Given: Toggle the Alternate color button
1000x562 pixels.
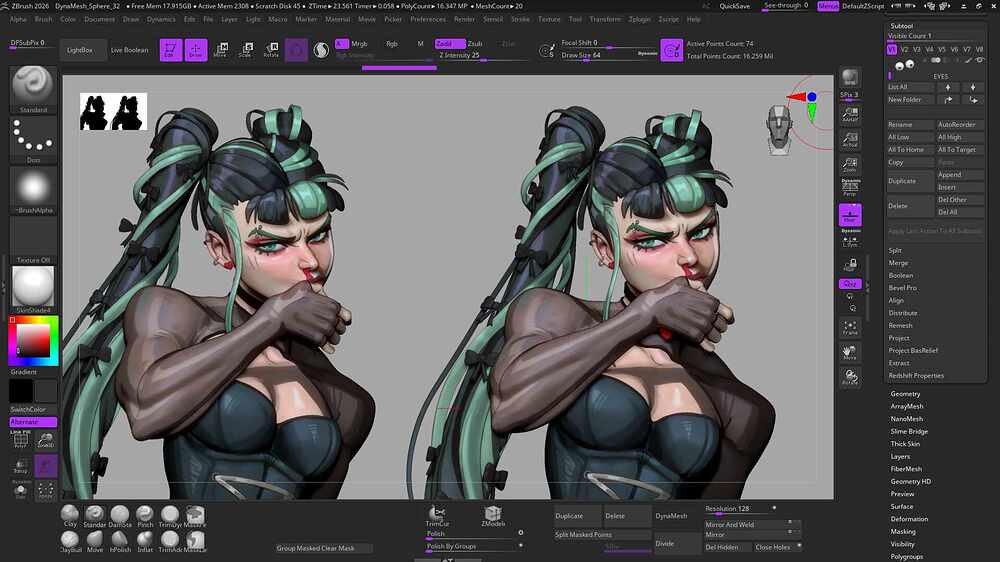Looking at the screenshot, I should tap(33, 422).
